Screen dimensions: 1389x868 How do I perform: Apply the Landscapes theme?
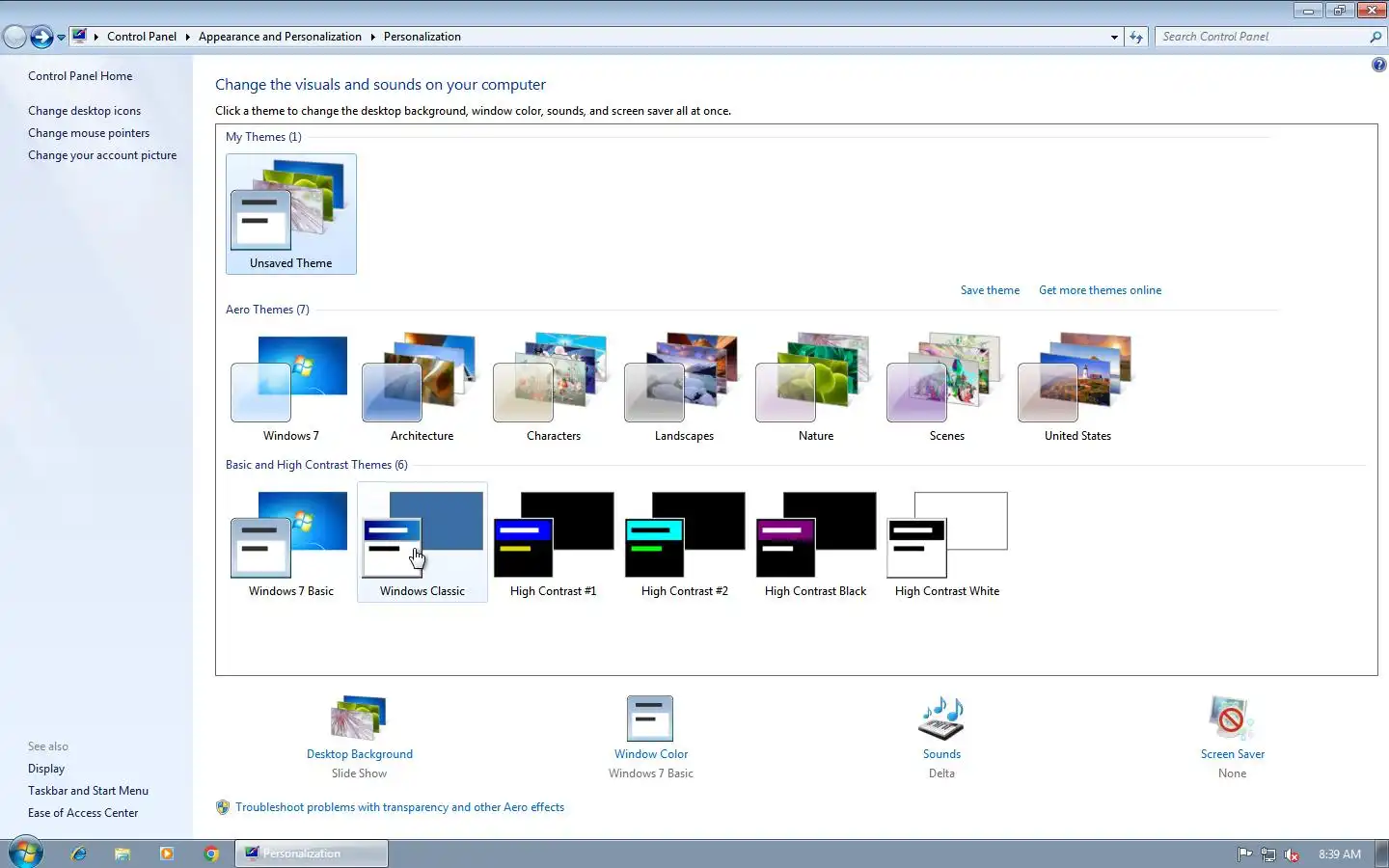tap(684, 388)
